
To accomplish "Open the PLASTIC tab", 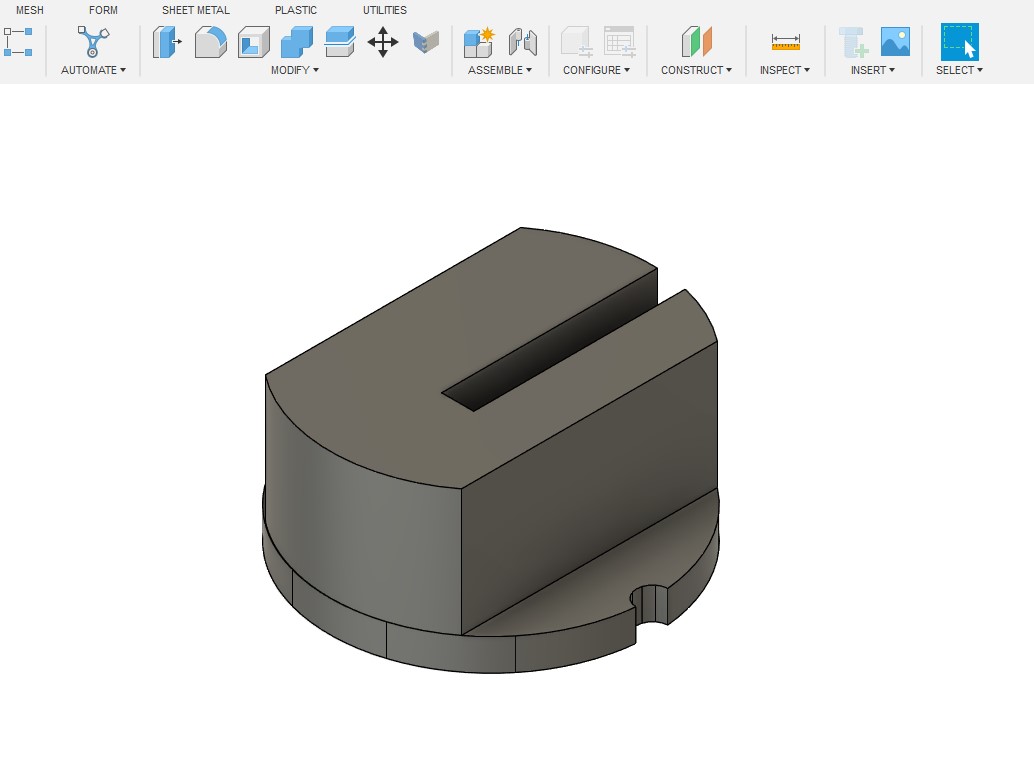I will [296, 10].
